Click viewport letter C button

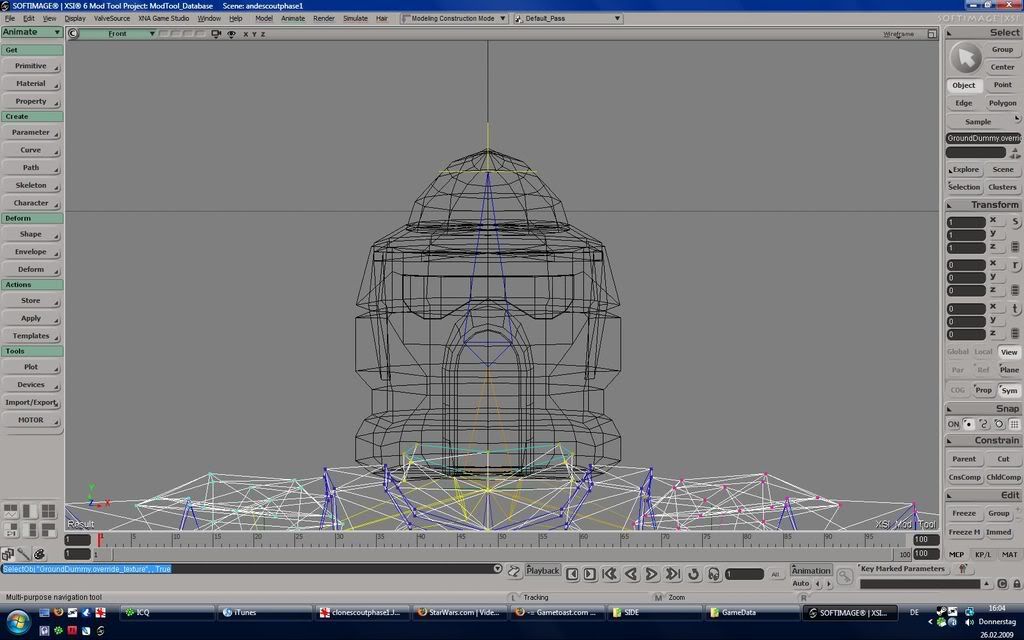[x=72, y=34]
